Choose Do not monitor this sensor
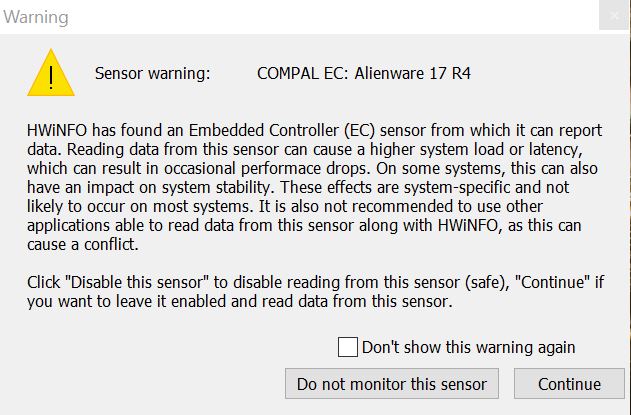The height and width of the screenshot is (415, 631). click(x=392, y=384)
